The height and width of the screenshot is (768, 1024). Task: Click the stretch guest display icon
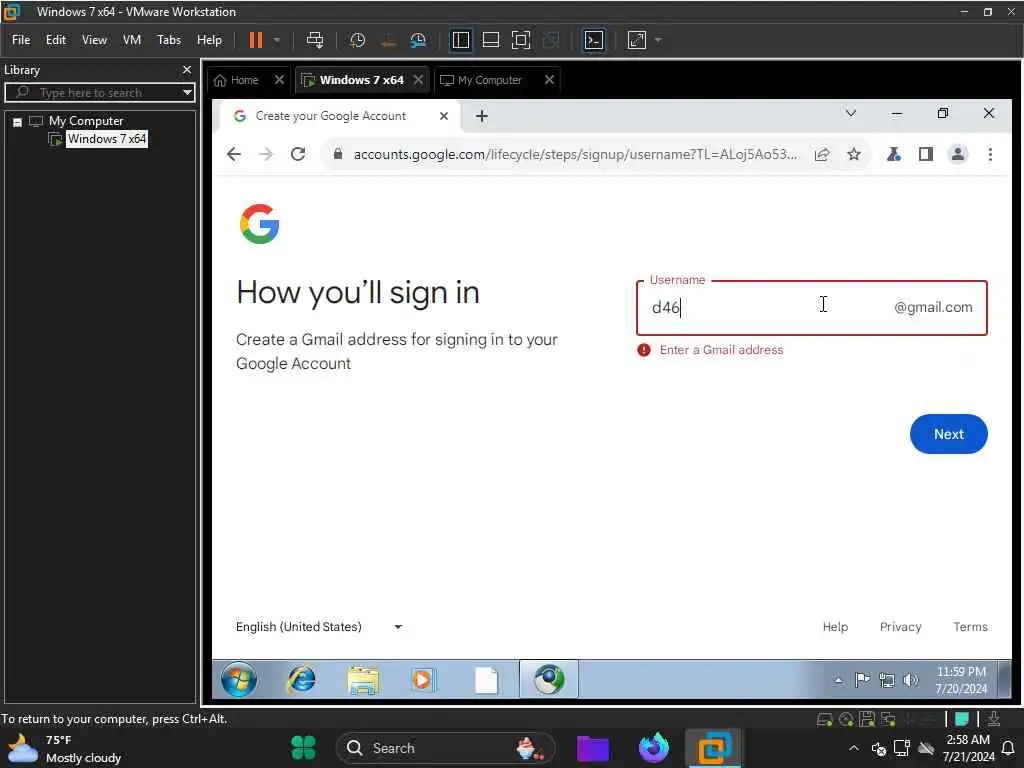click(x=637, y=40)
